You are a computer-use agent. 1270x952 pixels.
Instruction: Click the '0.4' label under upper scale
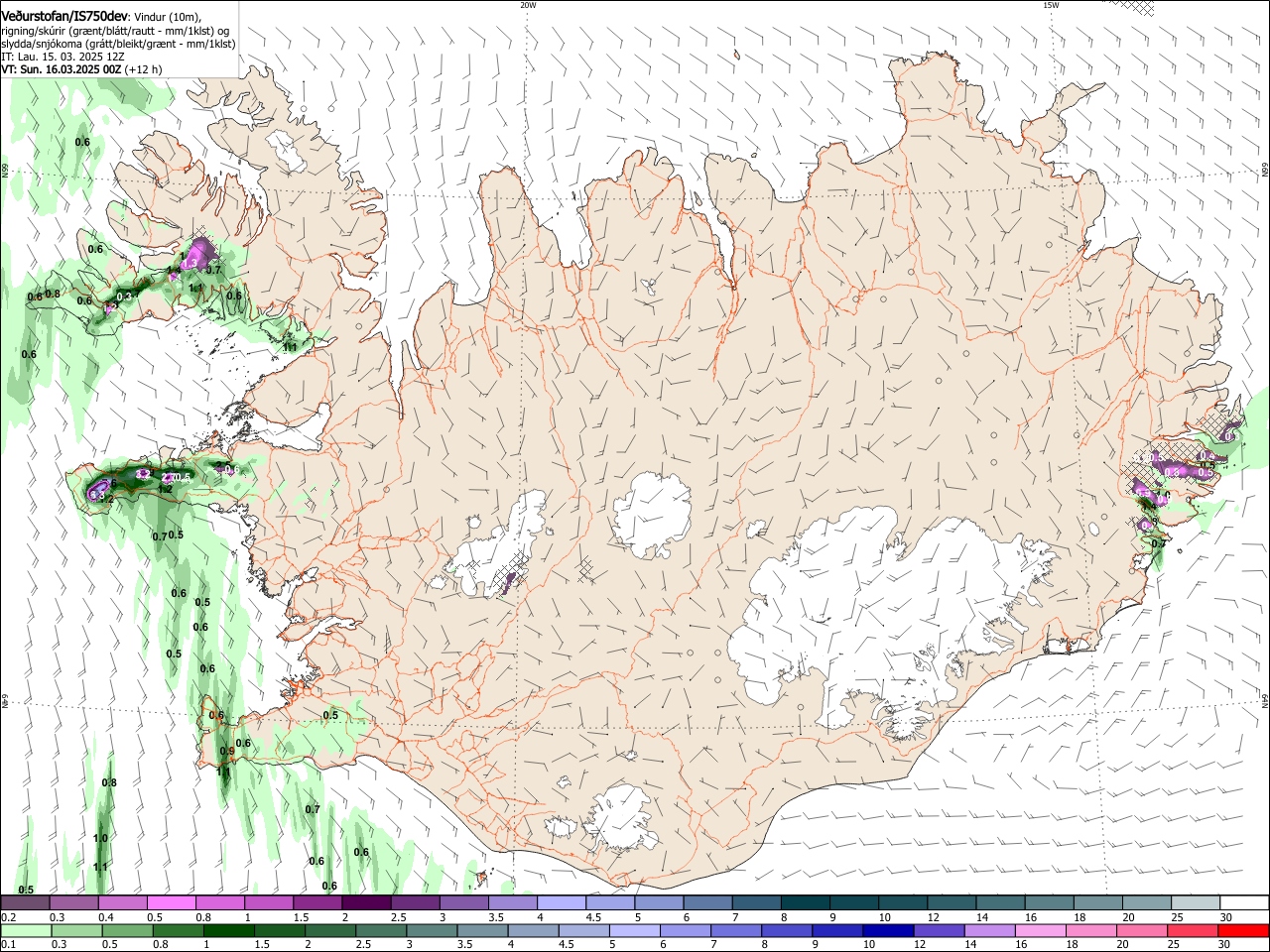tap(106, 917)
